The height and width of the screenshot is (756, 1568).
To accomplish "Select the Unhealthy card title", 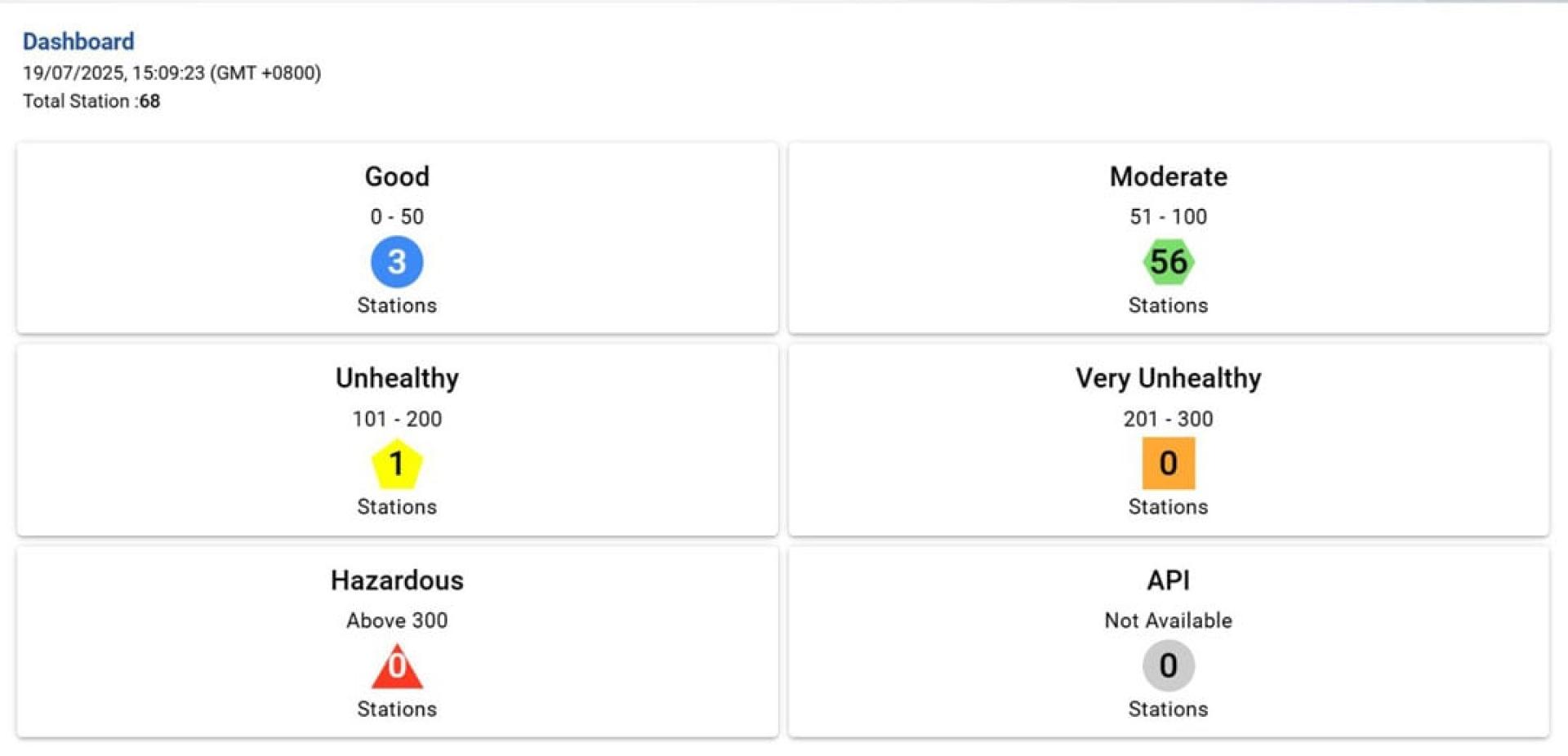I will tap(397, 378).
